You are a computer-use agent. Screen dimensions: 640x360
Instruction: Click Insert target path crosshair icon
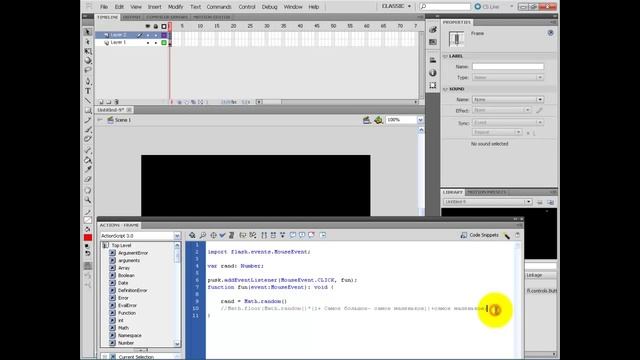coord(213,235)
